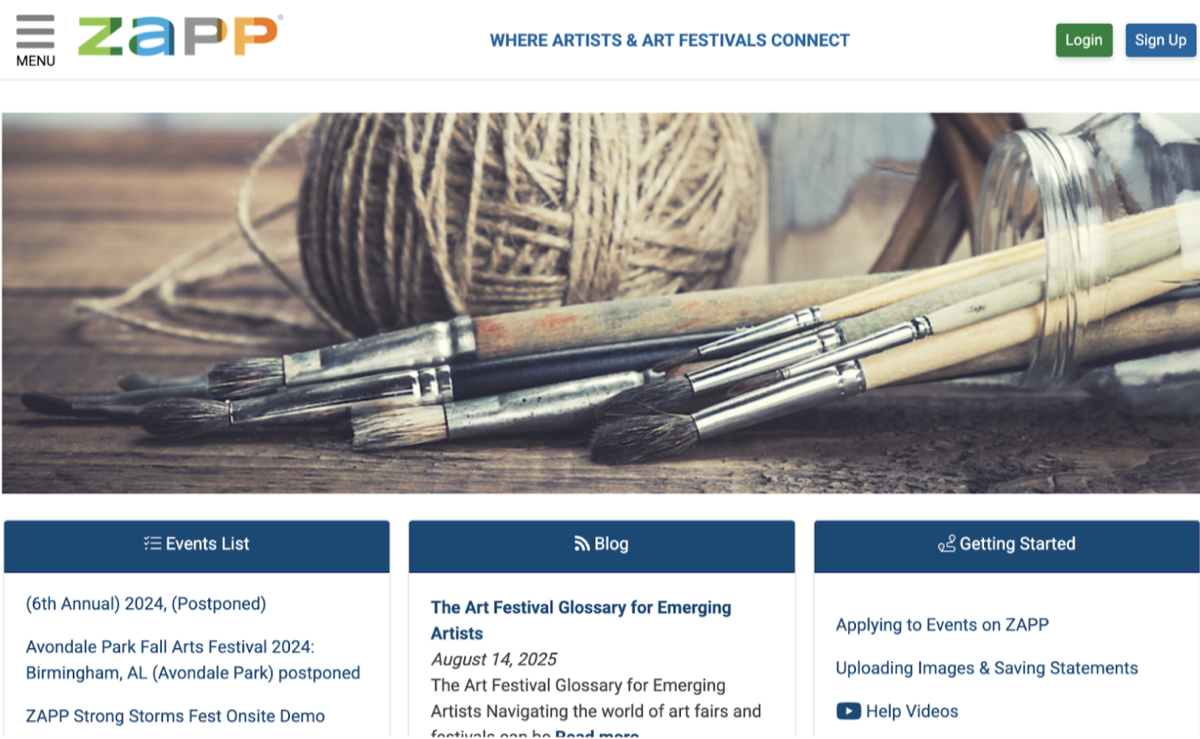Open the Read more link

597,734
